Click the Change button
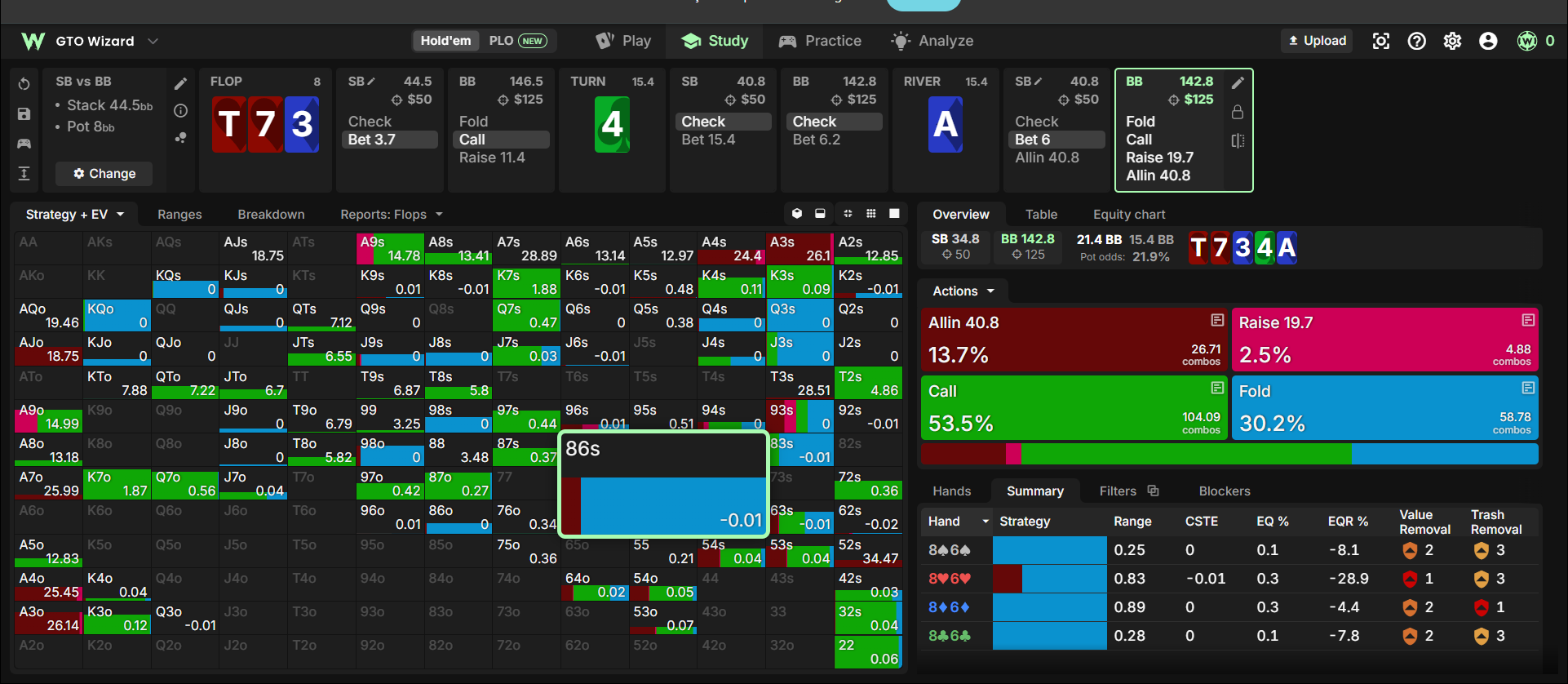The height and width of the screenshot is (684, 1568). click(104, 173)
